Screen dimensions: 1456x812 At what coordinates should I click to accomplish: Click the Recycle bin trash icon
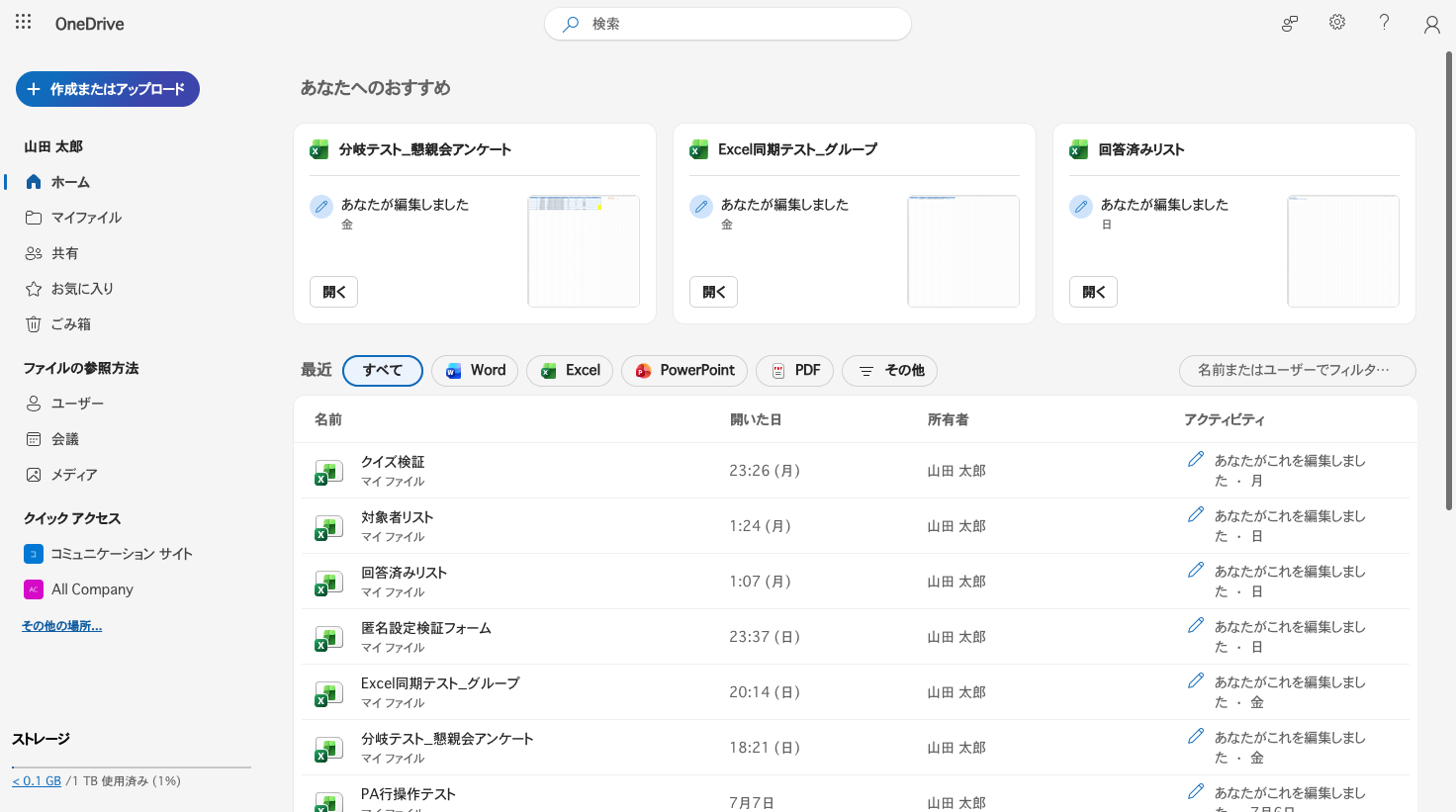[x=34, y=324]
